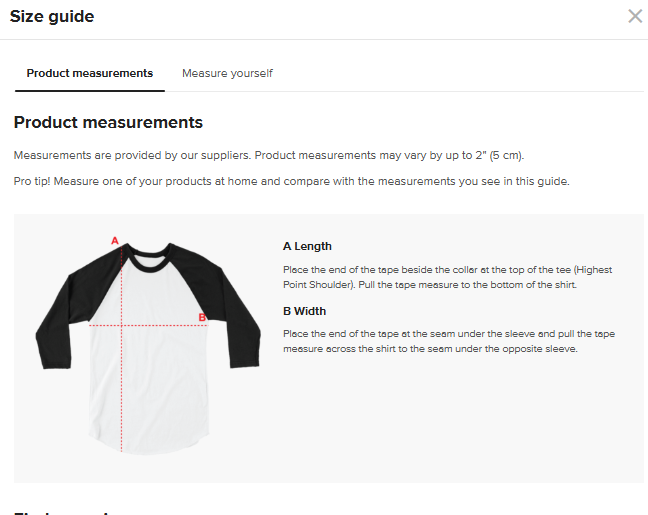The image size is (648, 515).
Task: Click the red B marker on the shirt
Action: [x=202, y=318]
